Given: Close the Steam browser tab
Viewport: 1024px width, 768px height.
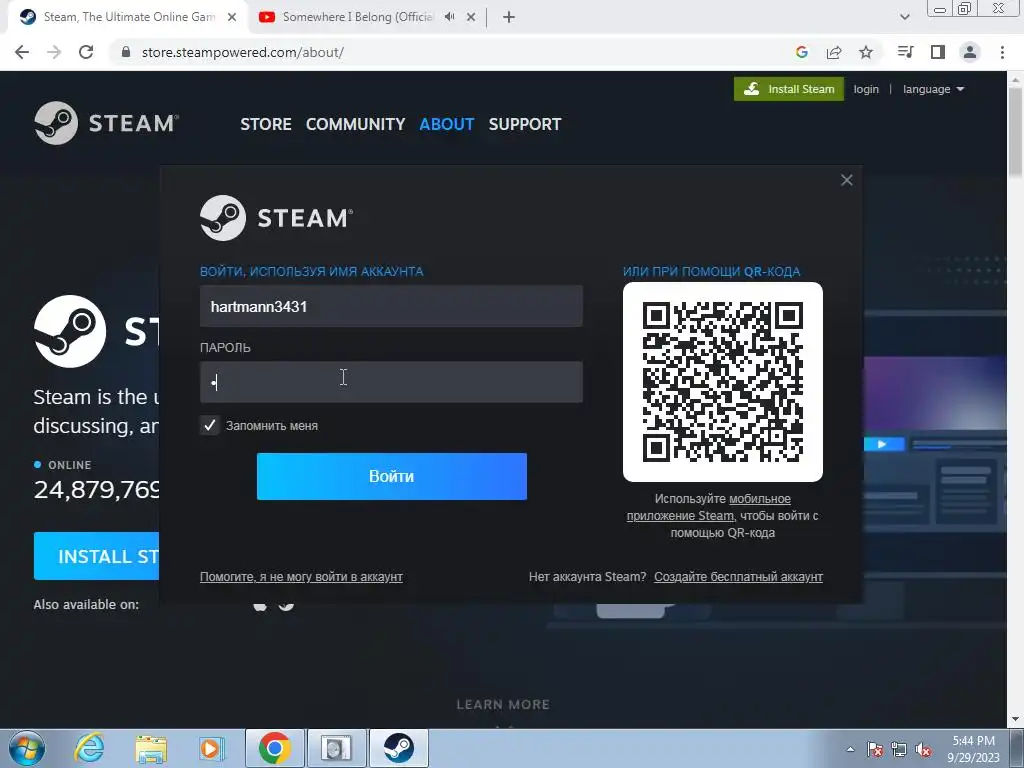Looking at the screenshot, I should click(232, 18).
